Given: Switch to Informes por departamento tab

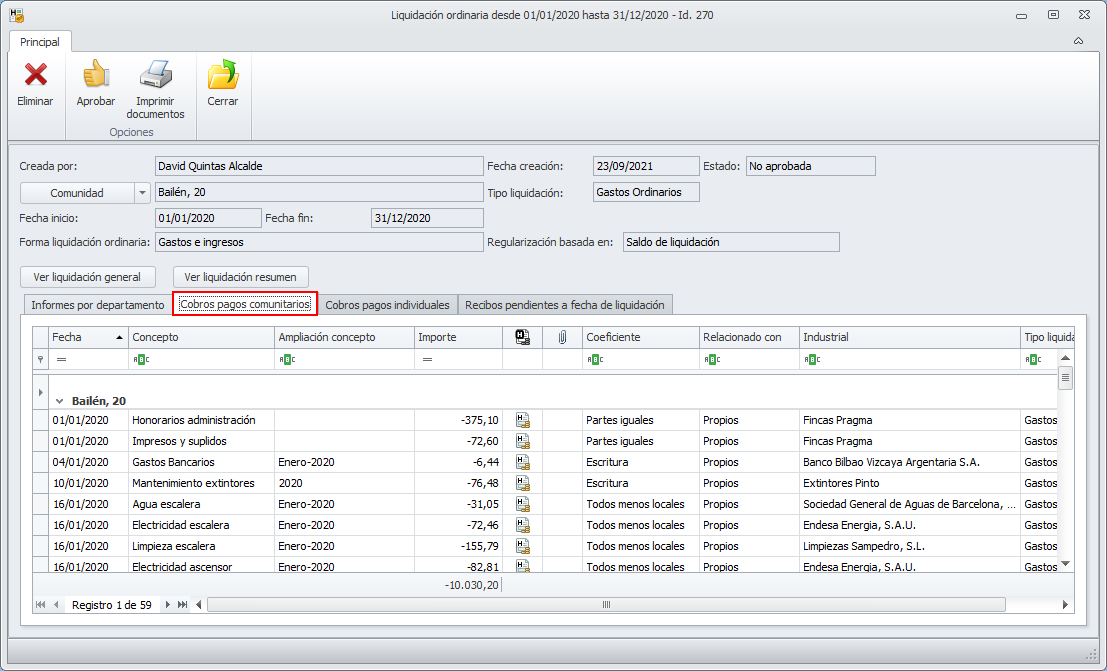Looking at the screenshot, I should pyautogui.click(x=97, y=304).
